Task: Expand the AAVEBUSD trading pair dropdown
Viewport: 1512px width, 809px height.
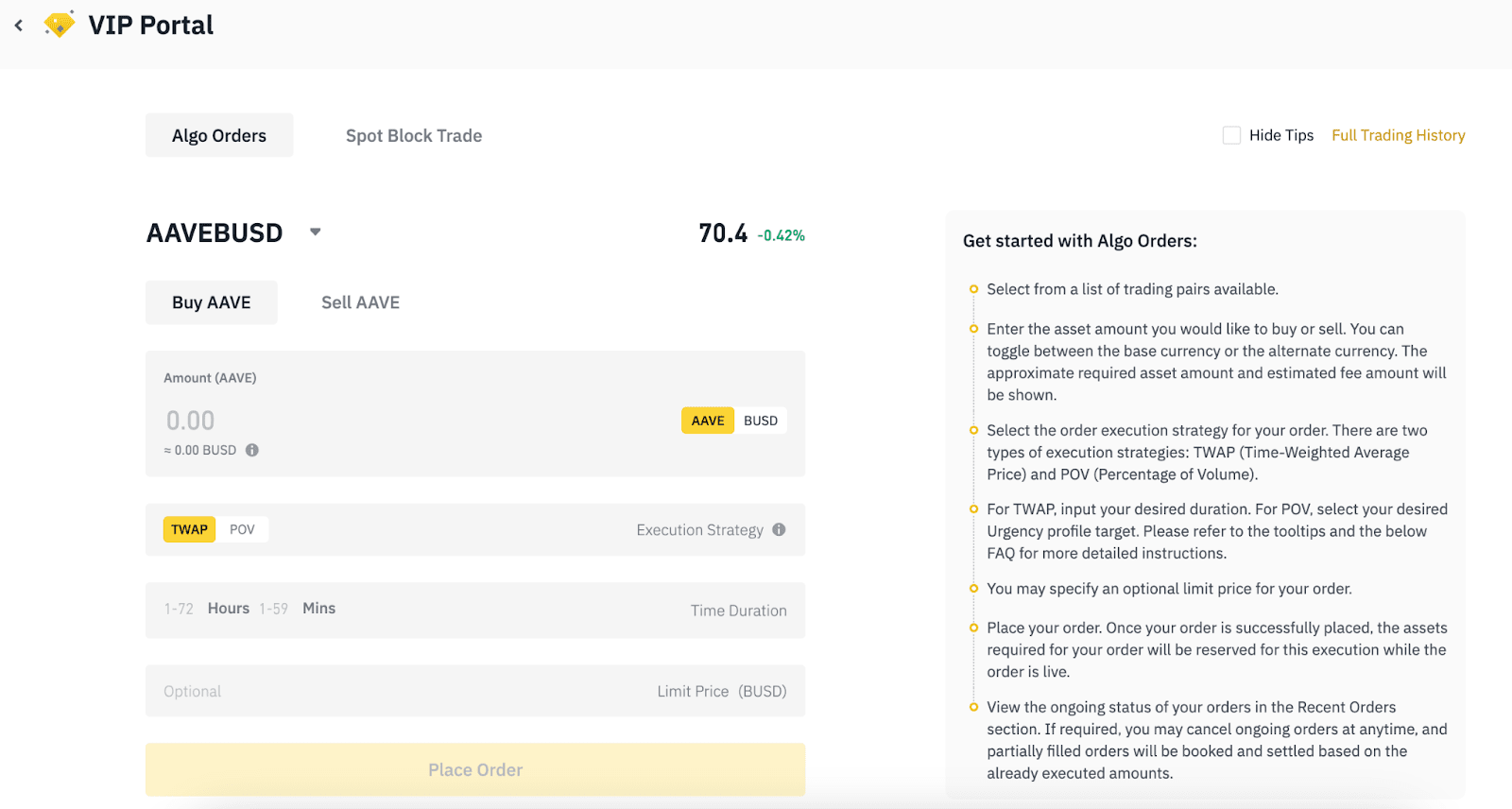Action: coord(316,232)
